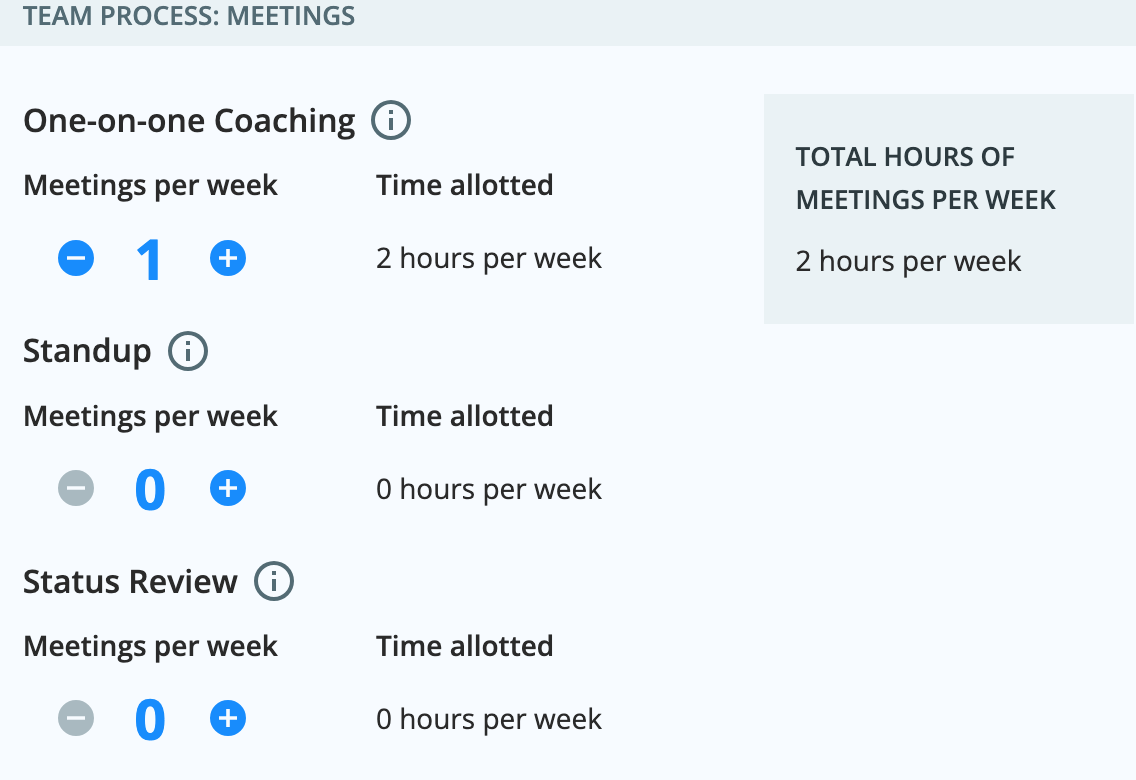Select the Standup section heading
The width and height of the screenshot is (1136, 780).
87,352
